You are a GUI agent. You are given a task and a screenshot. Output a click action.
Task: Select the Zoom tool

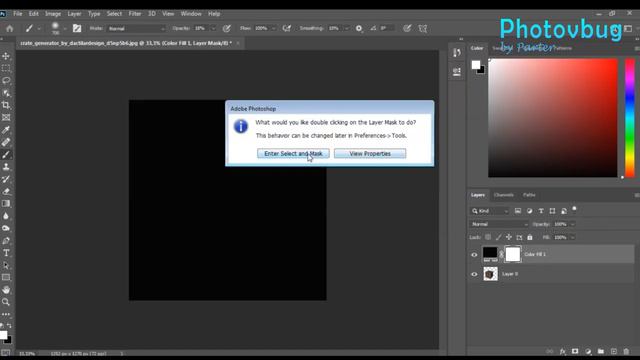click(x=6, y=302)
